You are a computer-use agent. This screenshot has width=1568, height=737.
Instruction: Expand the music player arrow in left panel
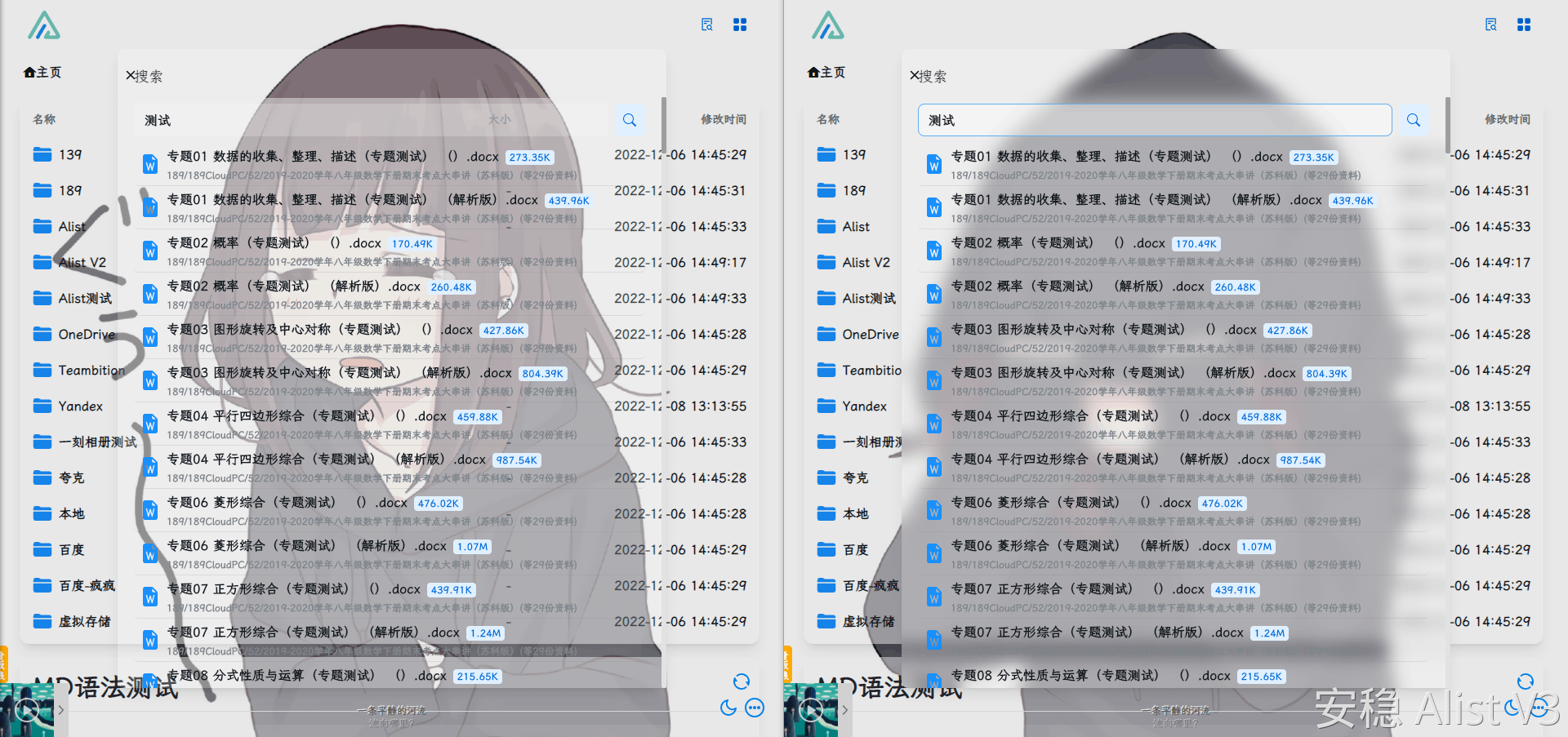[61, 710]
